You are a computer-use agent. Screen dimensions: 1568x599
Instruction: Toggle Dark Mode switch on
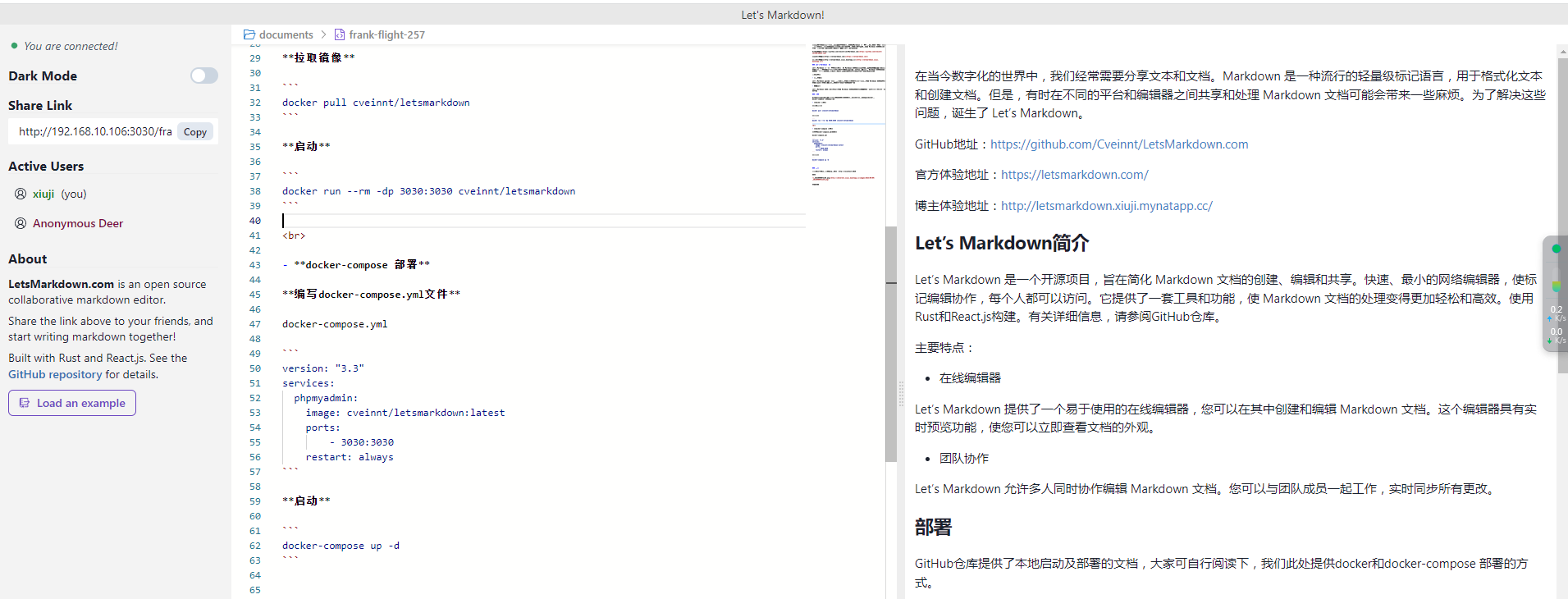(x=204, y=75)
